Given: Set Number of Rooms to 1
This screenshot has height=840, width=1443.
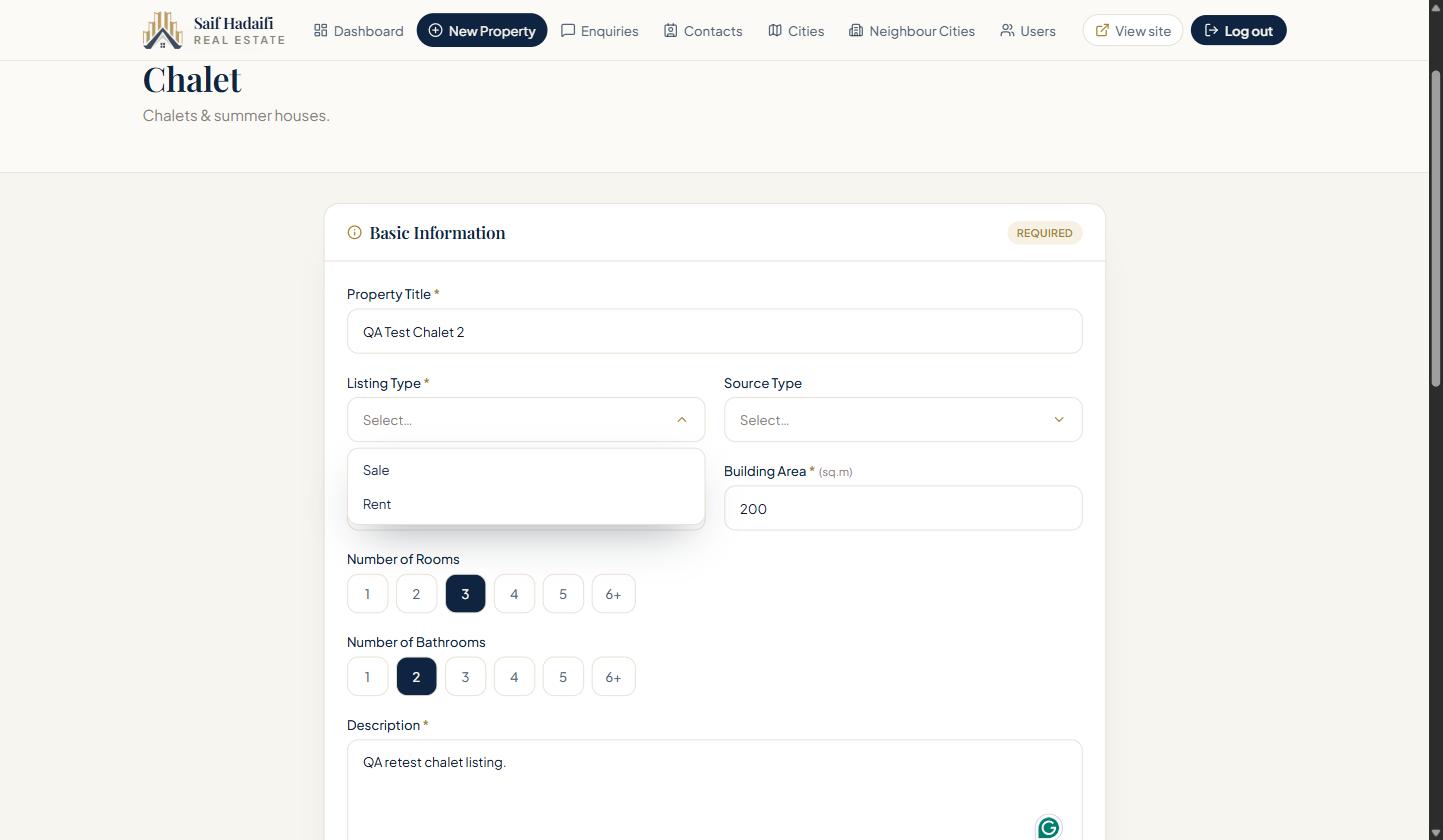Looking at the screenshot, I should point(367,594).
